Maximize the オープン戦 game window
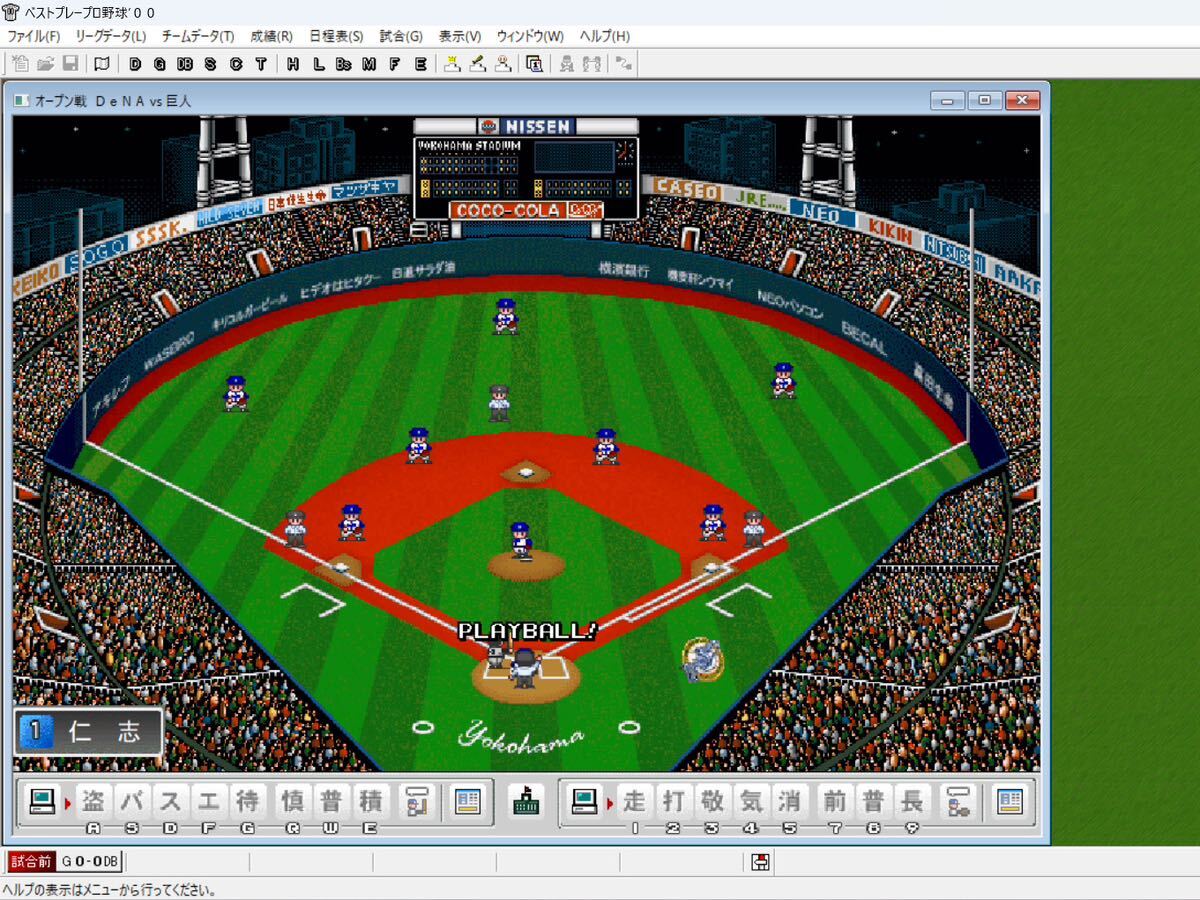The image size is (1200, 900). [x=985, y=100]
